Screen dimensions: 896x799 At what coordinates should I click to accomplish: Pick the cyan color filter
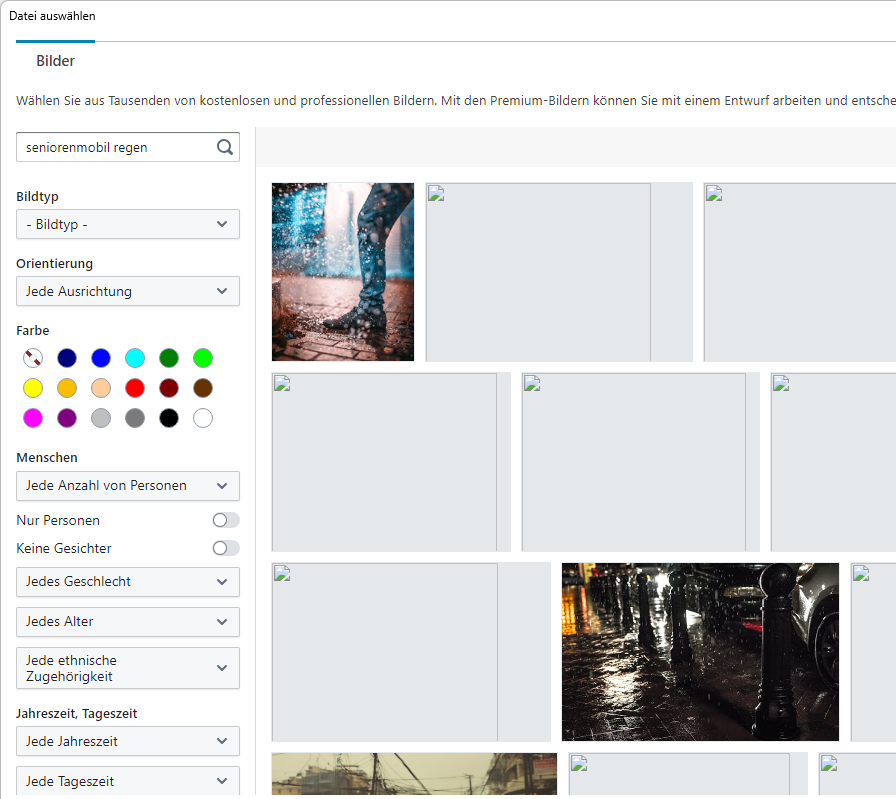(x=135, y=358)
